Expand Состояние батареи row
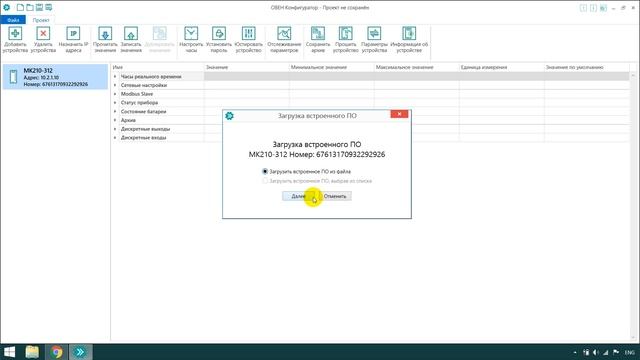640x360 pixels. pos(115,111)
